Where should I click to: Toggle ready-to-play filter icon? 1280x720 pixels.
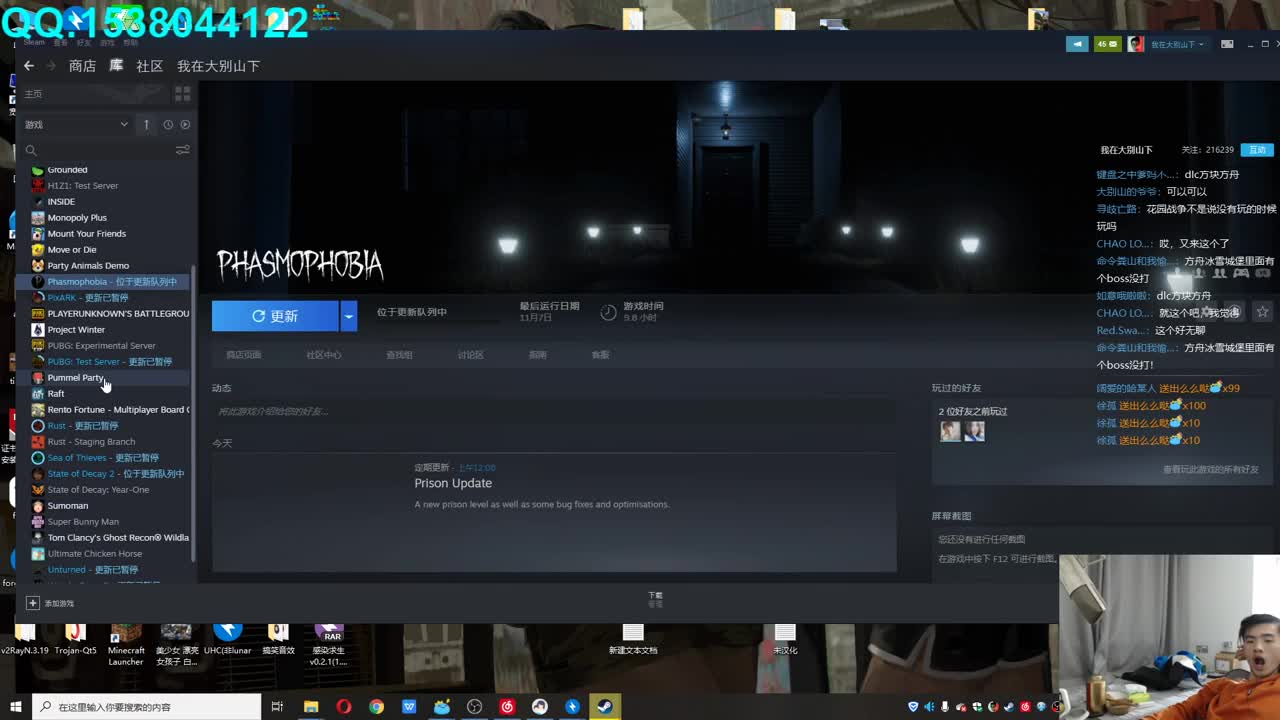click(185, 125)
